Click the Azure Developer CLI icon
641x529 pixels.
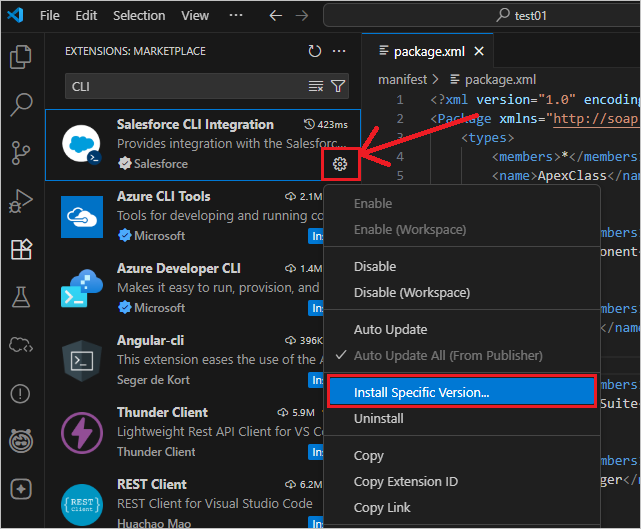coord(82,288)
